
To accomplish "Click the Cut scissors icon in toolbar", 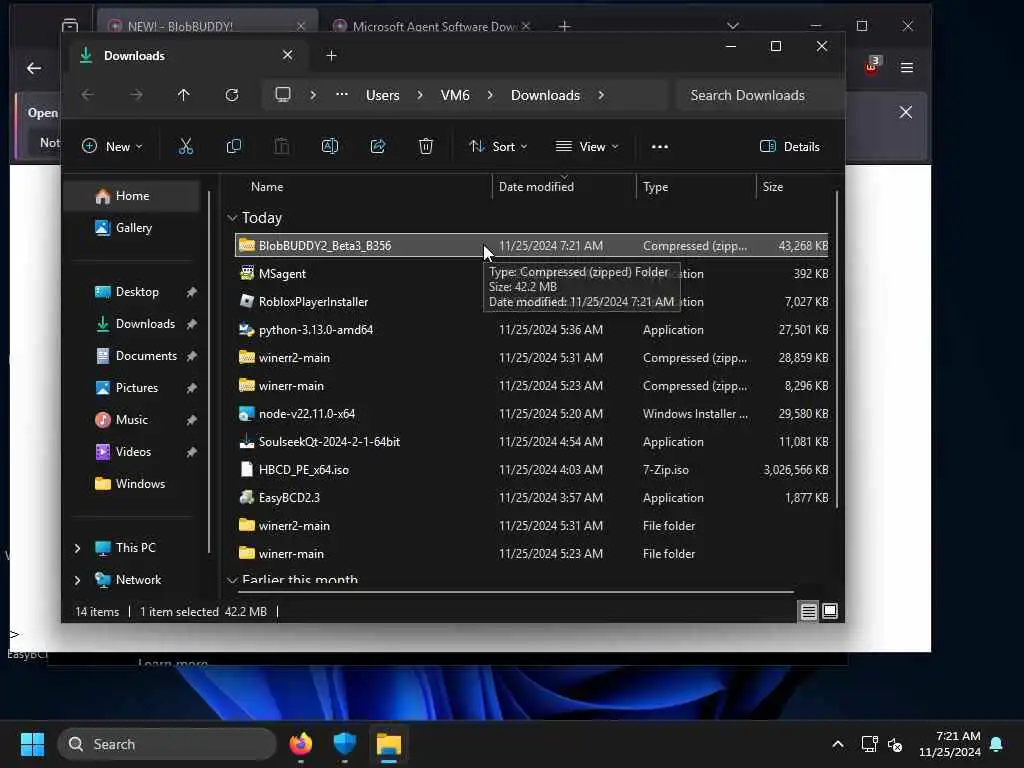I will (x=185, y=146).
